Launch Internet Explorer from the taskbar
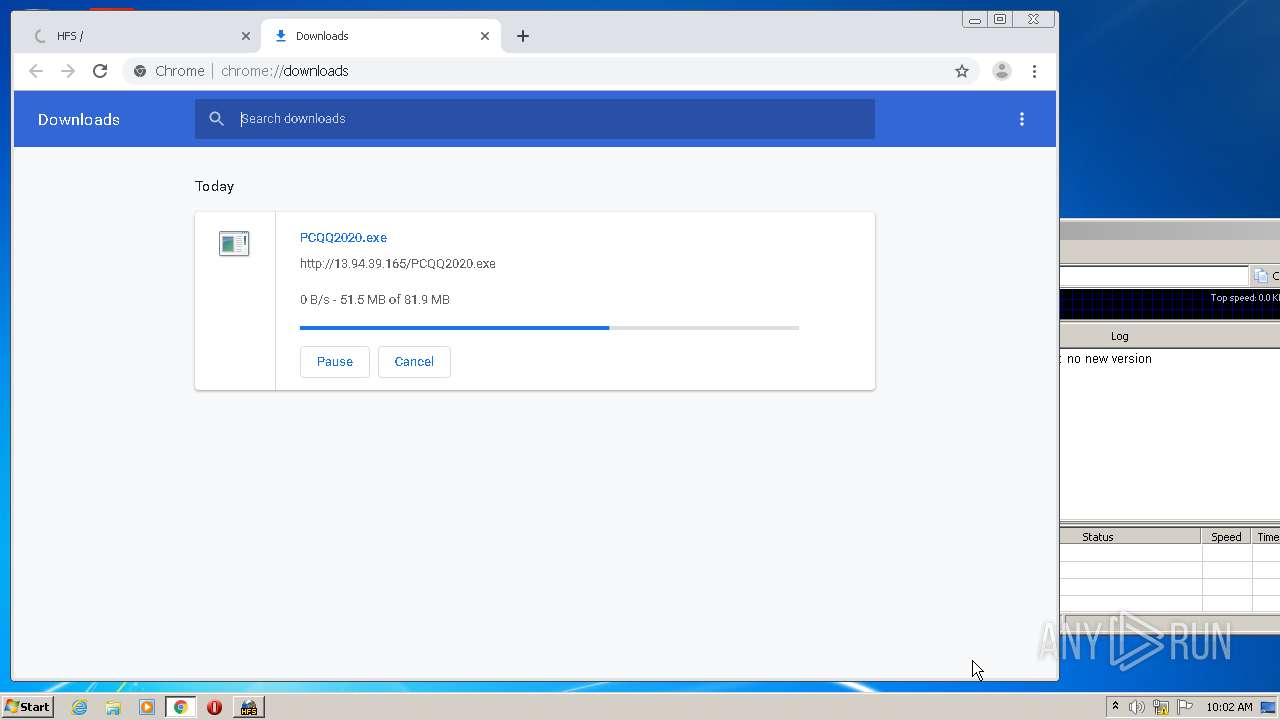This screenshot has height=720, width=1280. [x=80, y=707]
